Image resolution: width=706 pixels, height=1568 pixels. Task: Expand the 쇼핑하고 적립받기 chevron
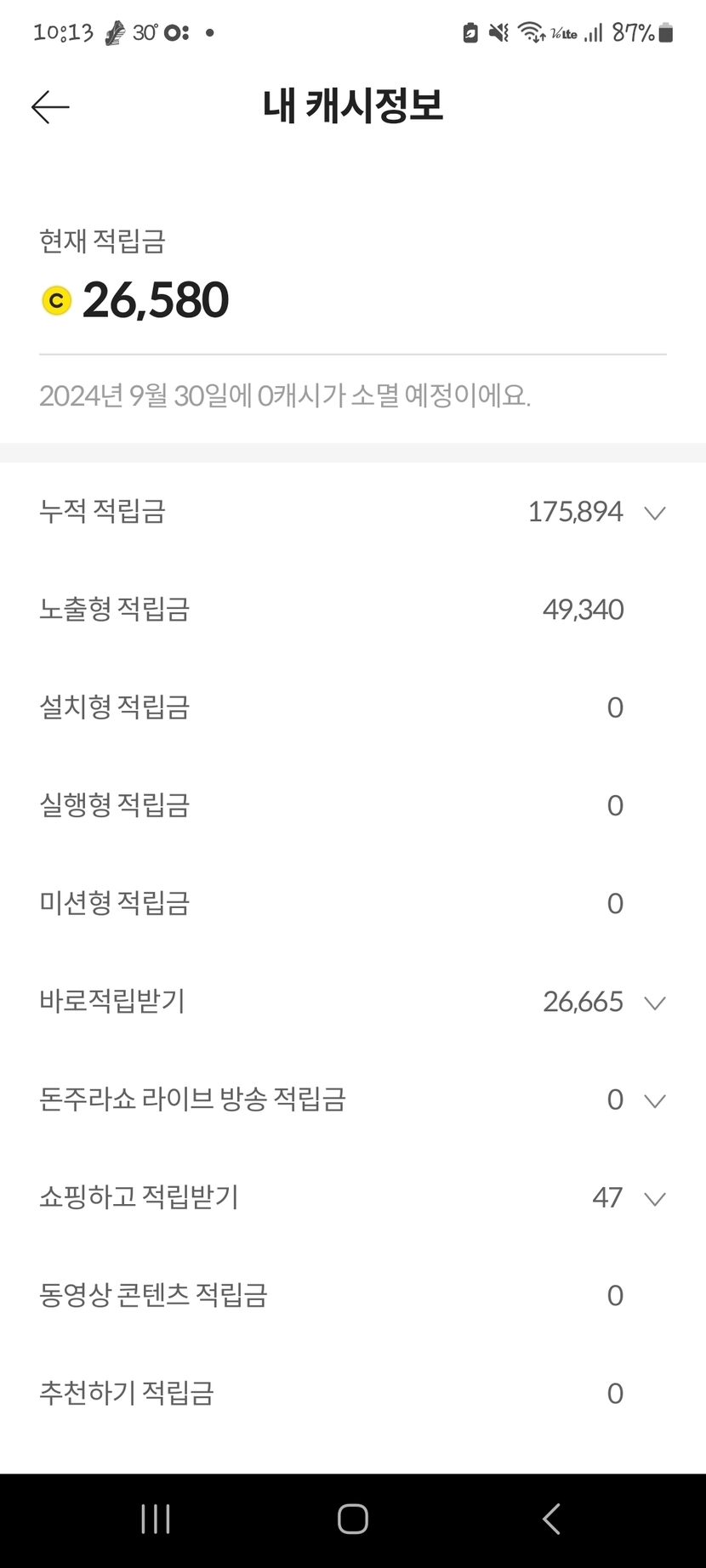pos(654,1199)
